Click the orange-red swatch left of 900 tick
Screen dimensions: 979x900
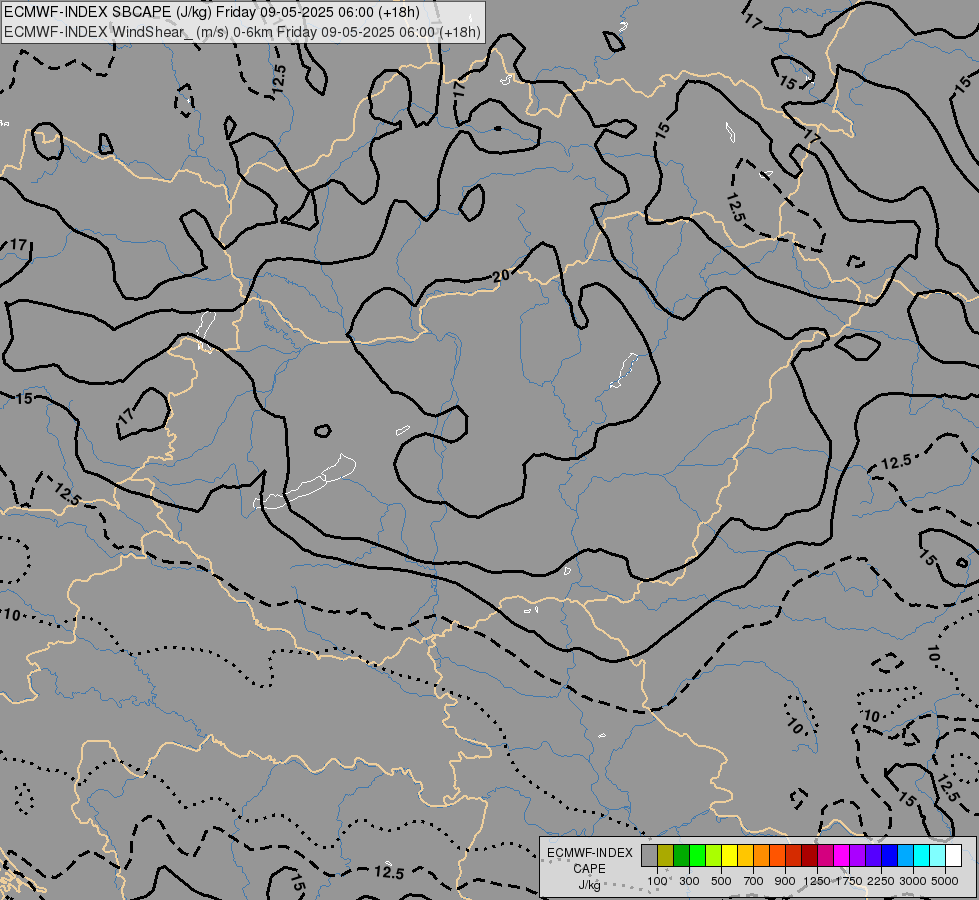click(x=777, y=855)
